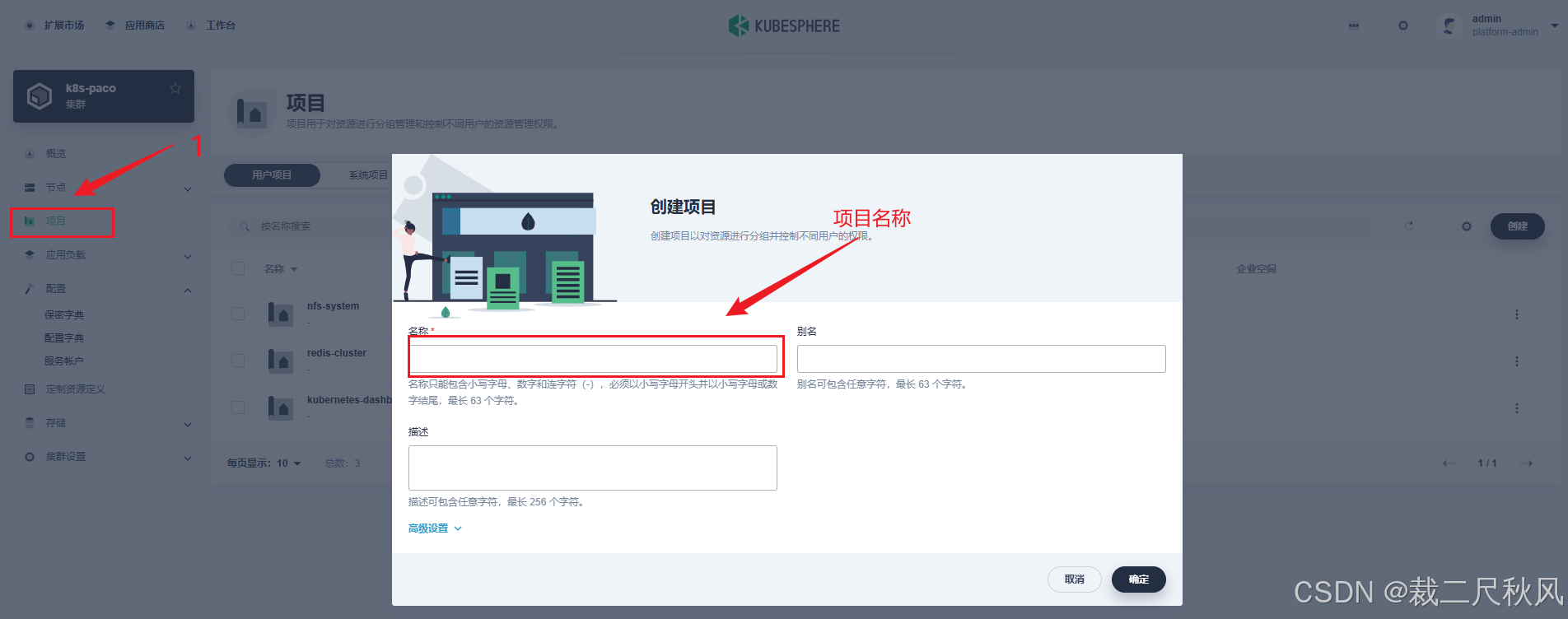Focus the 别名 alias field
The height and width of the screenshot is (619, 1568).
coord(982,359)
